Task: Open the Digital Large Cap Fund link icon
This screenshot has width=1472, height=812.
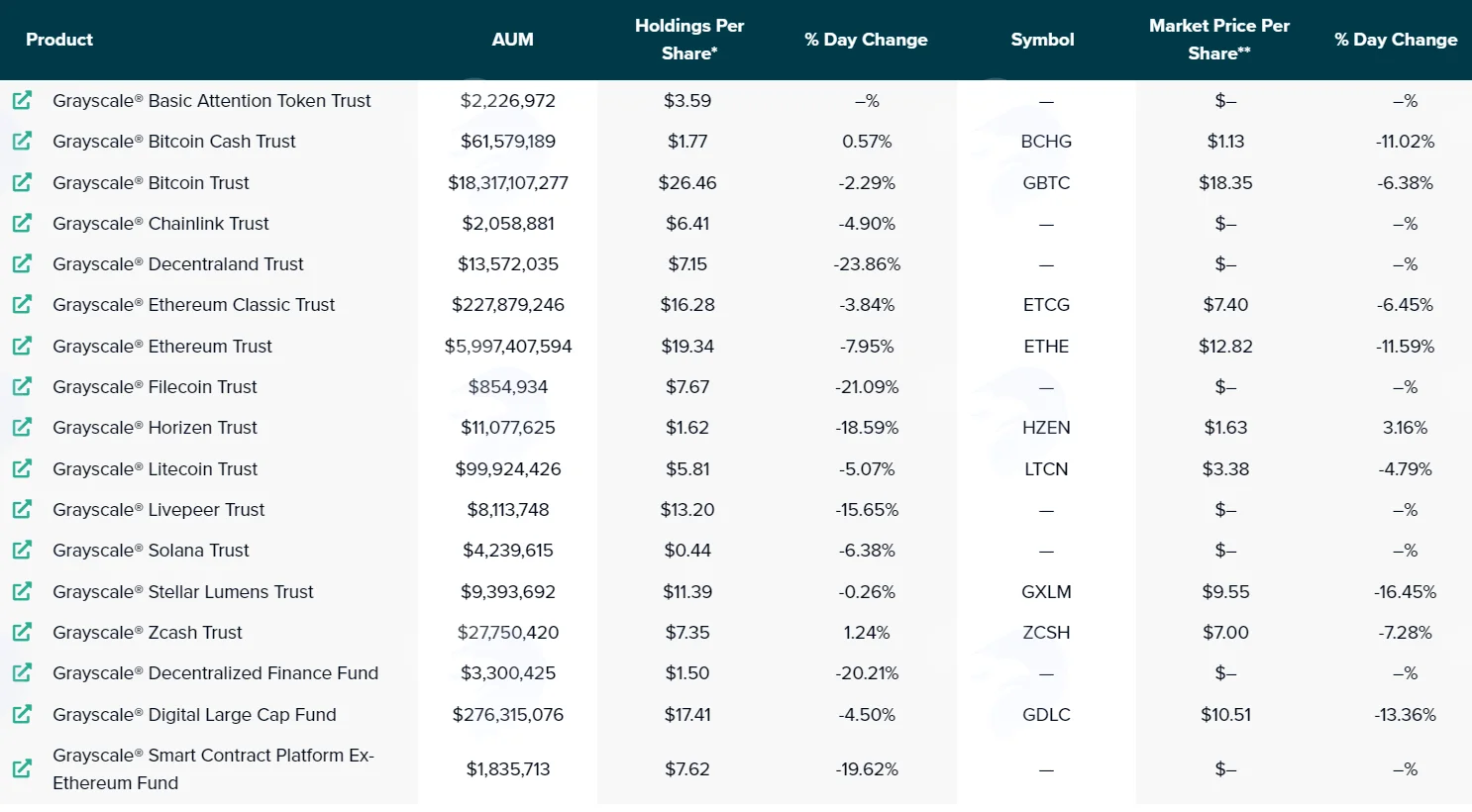Action: [22, 714]
